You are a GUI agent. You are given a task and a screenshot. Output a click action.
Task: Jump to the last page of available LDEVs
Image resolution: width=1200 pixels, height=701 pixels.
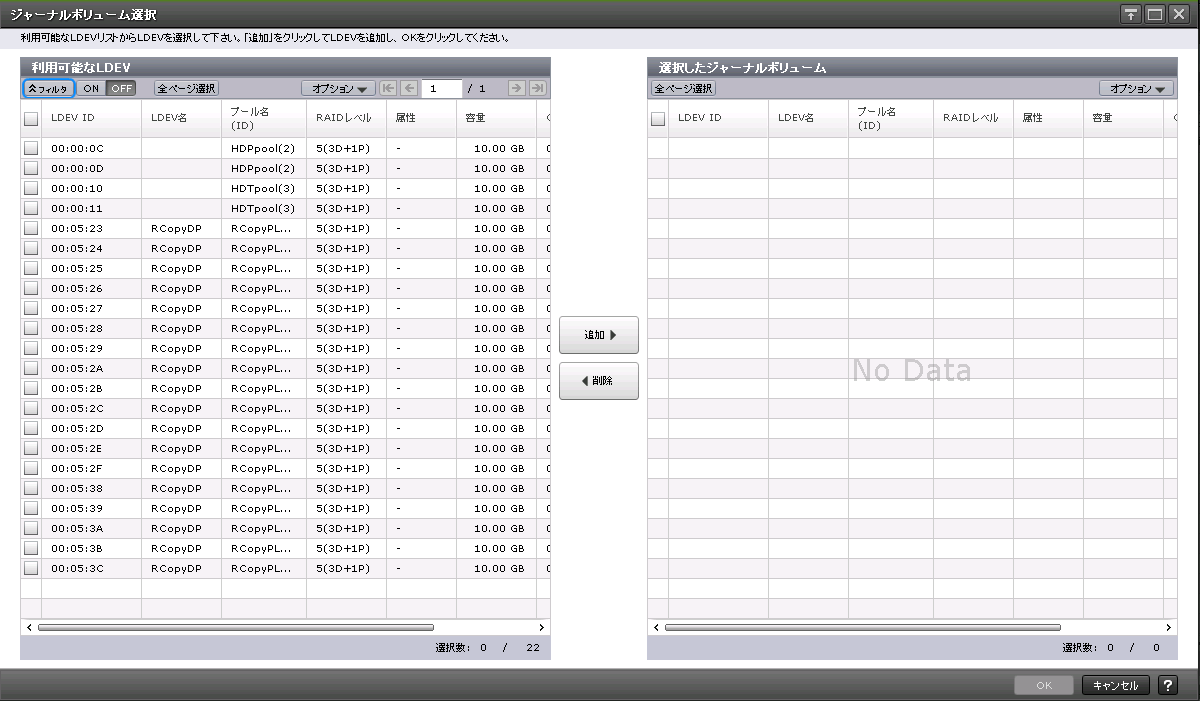point(537,88)
